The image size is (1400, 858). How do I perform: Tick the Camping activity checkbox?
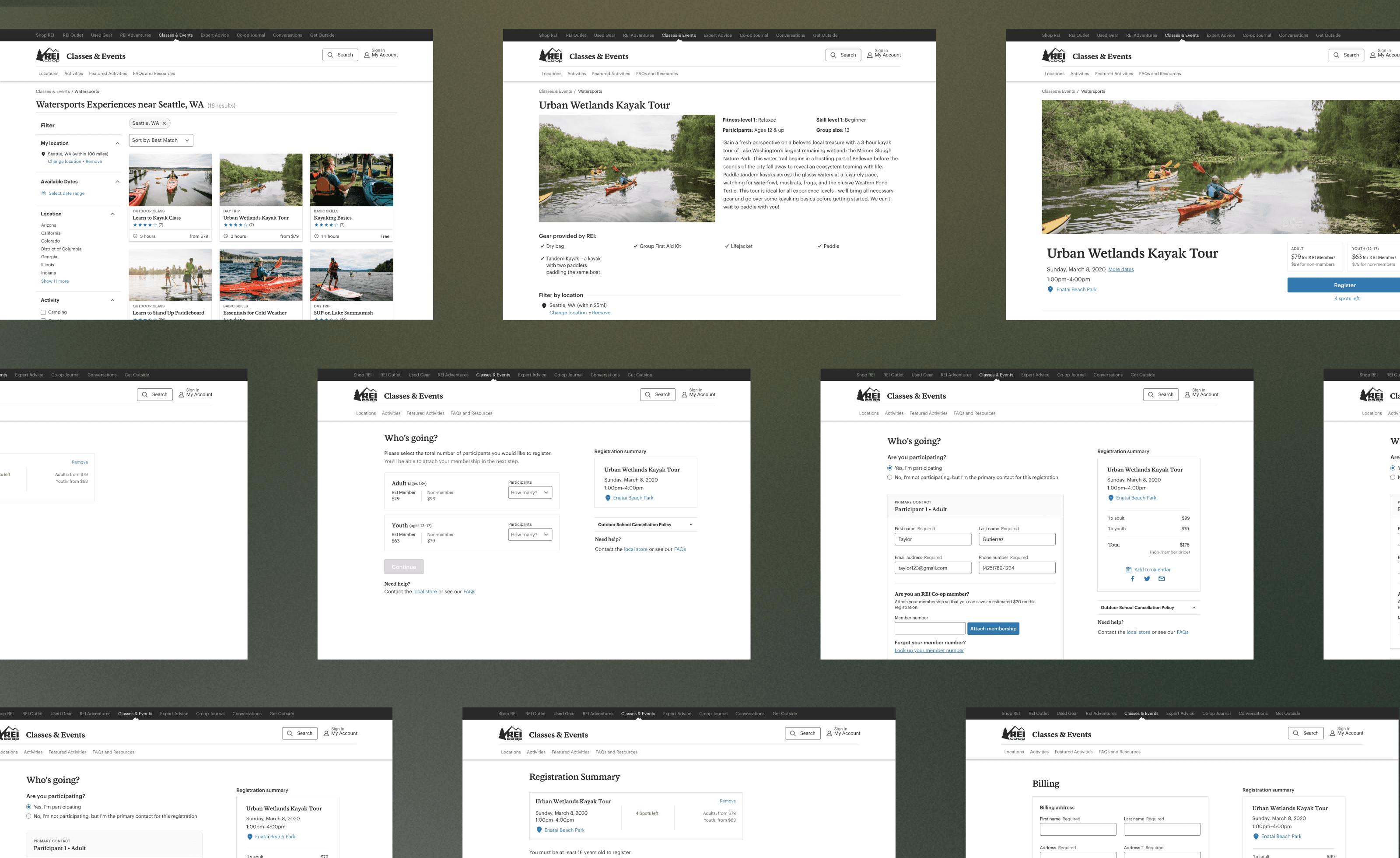pos(43,312)
